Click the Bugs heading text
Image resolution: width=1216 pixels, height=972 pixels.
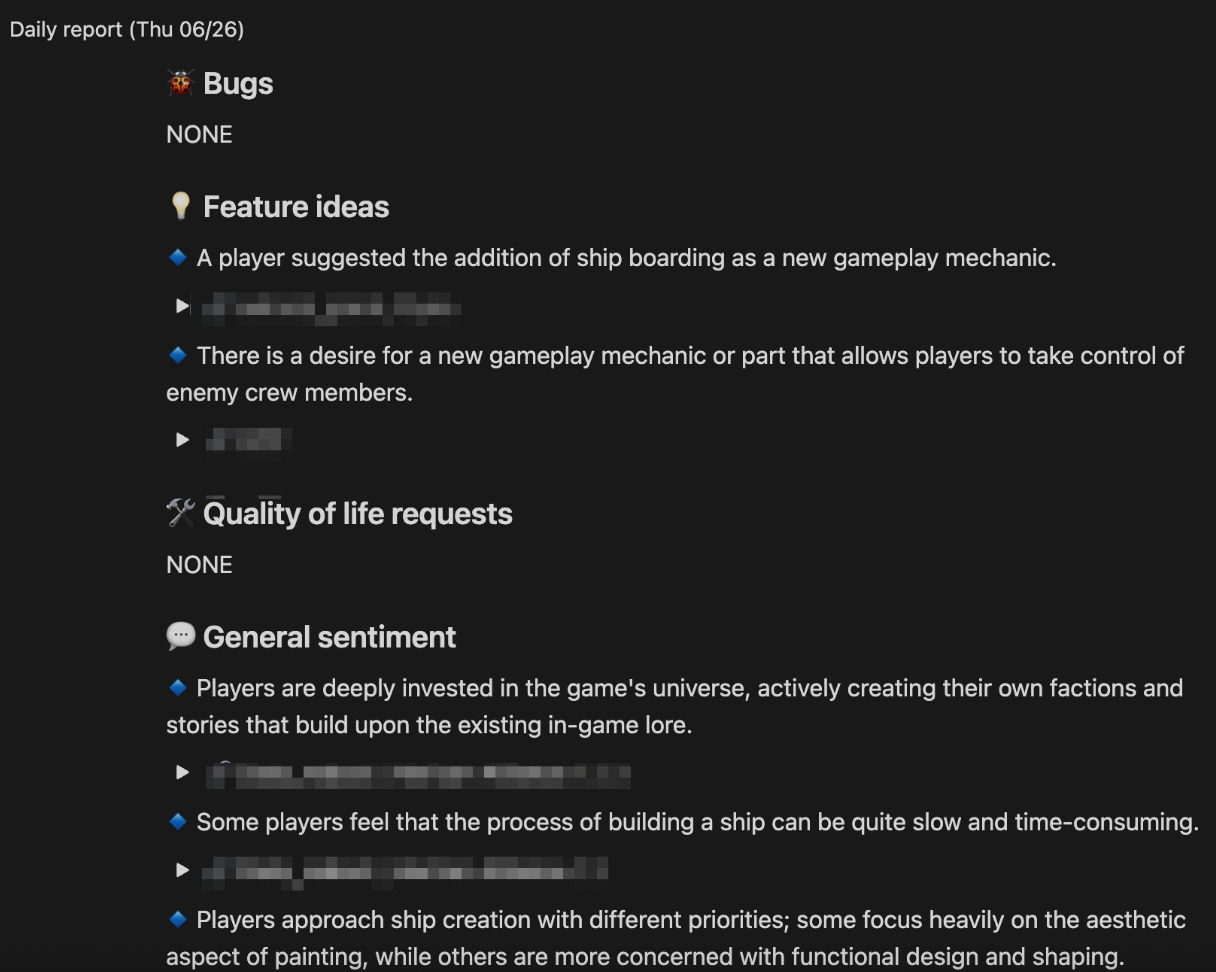[x=238, y=84]
